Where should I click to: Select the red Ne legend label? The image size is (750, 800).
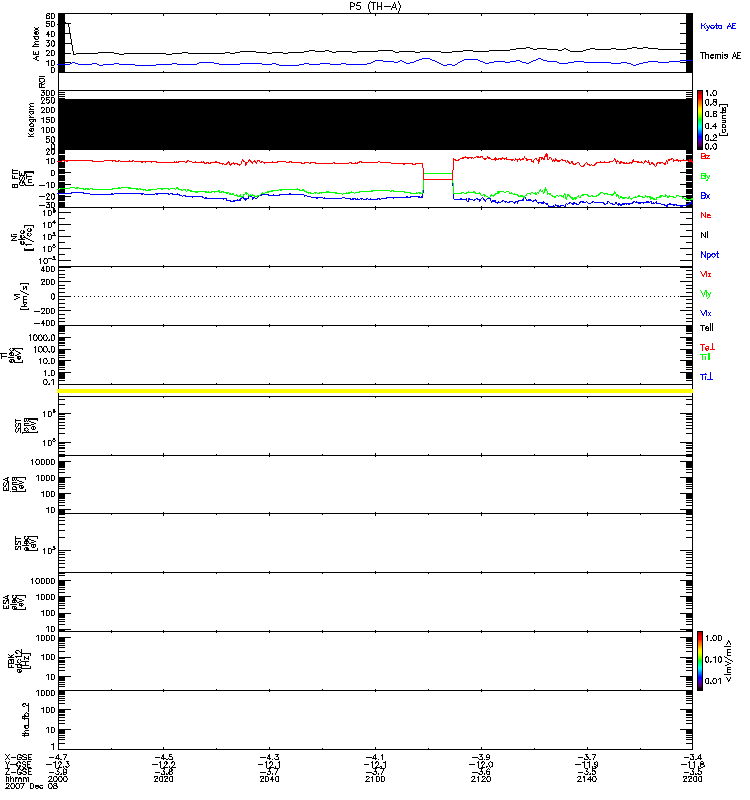pos(706,215)
